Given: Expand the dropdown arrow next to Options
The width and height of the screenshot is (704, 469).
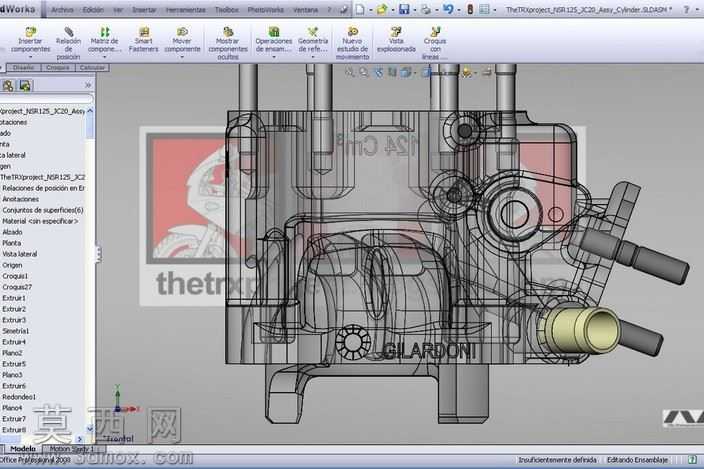Looking at the screenshot, I should (495, 10).
